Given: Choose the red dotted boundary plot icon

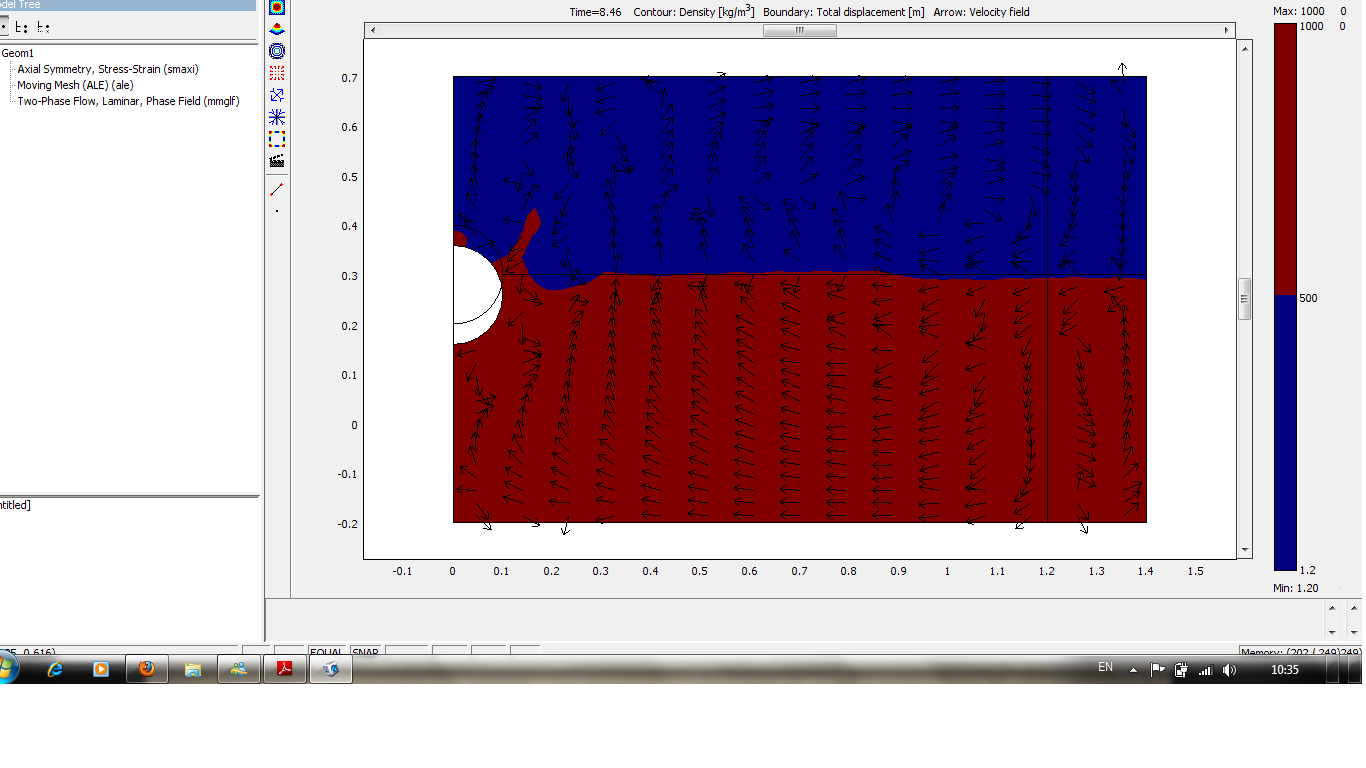Looking at the screenshot, I should pos(277,73).
